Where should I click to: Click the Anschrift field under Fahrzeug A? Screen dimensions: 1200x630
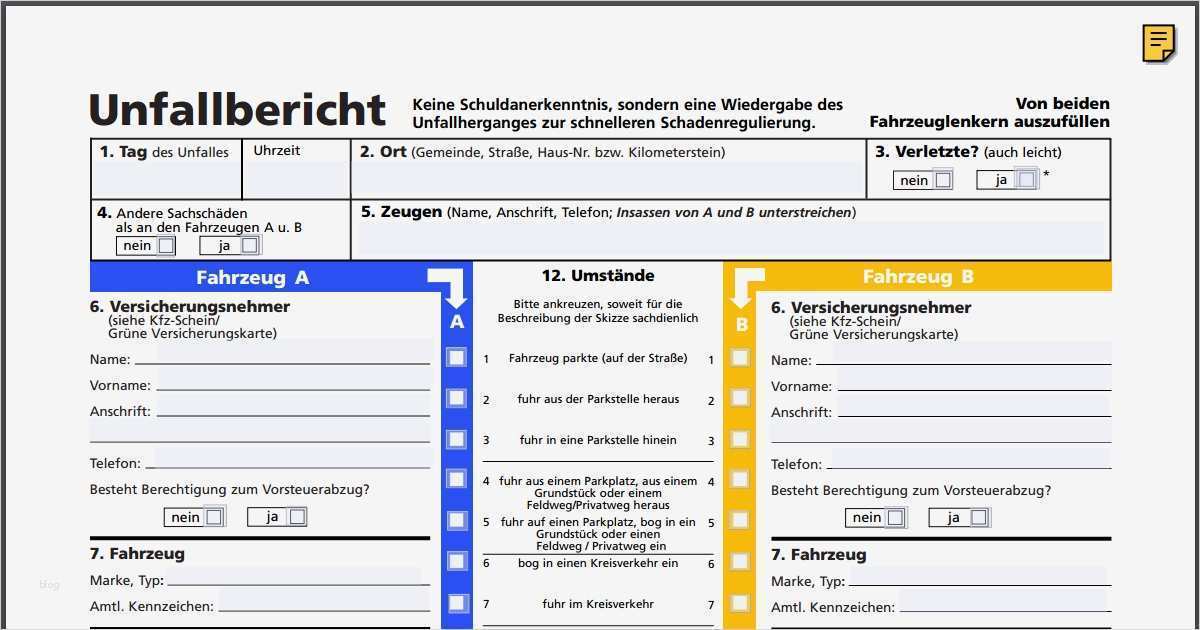(x=293, y=407)
